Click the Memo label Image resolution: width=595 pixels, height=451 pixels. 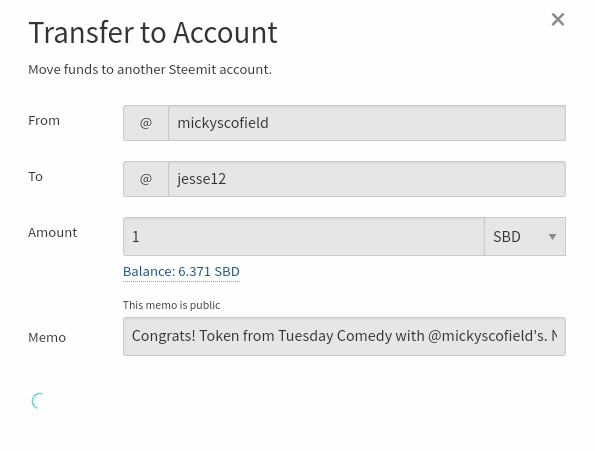click(47, 338)
